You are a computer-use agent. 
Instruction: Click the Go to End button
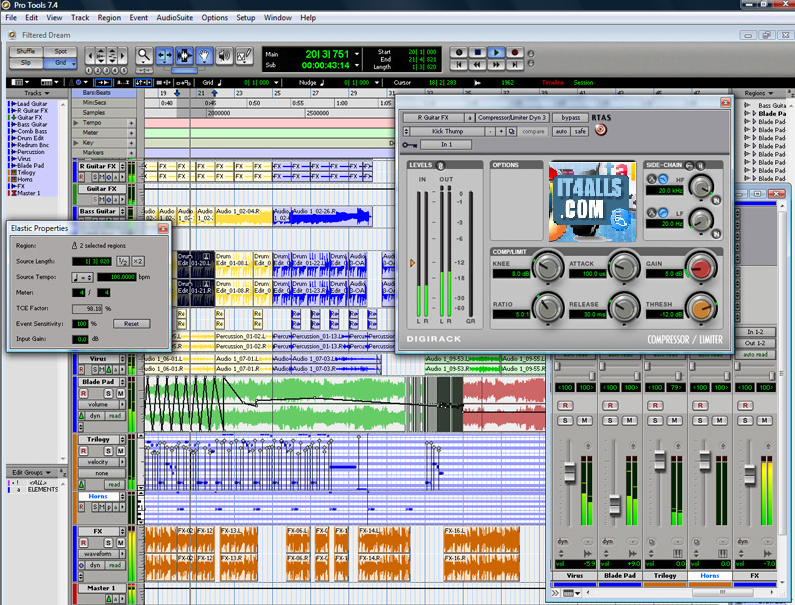pos(515,64)
